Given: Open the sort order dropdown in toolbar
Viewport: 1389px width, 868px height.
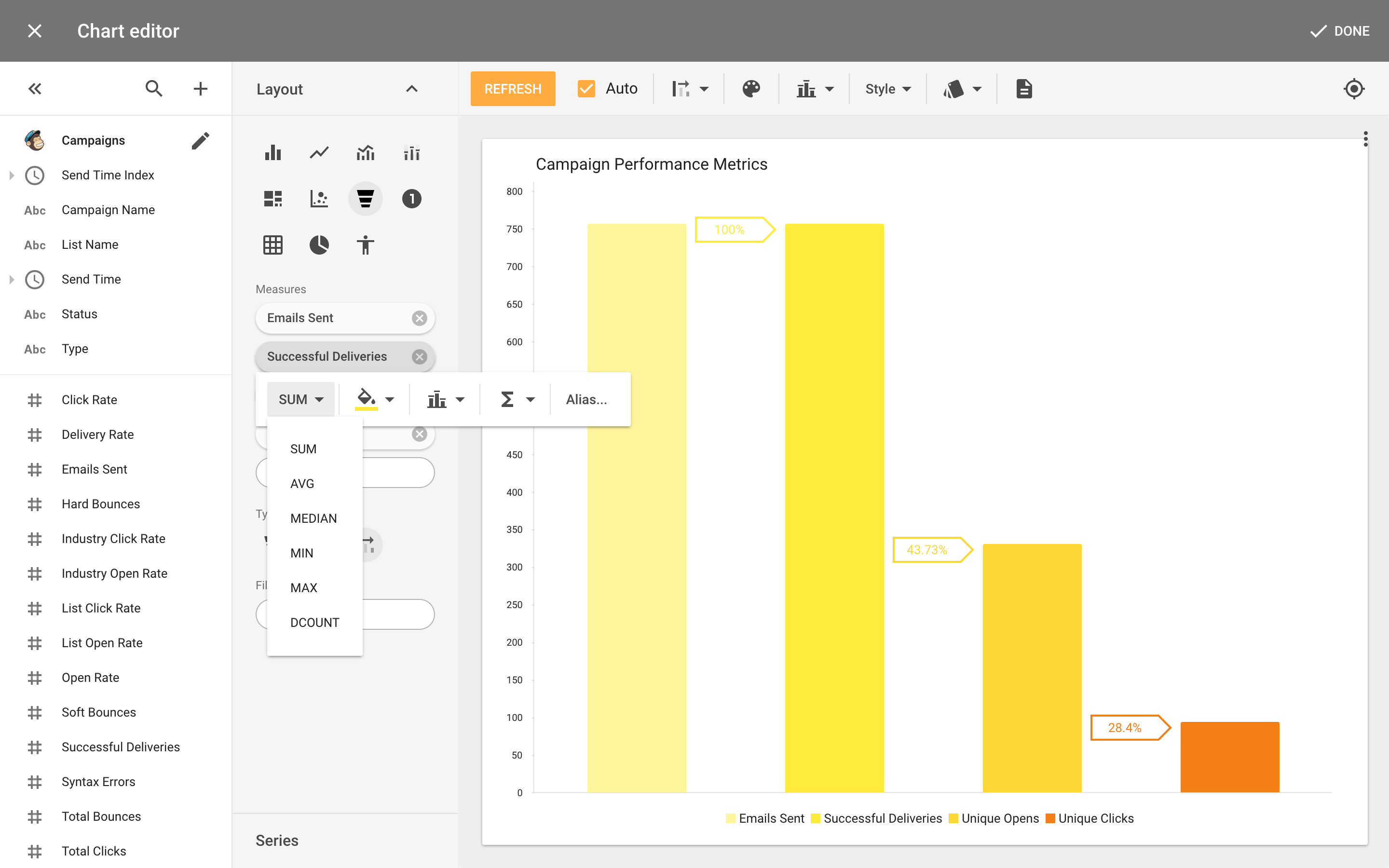Looking at the screenshot, I should [690, 89].
